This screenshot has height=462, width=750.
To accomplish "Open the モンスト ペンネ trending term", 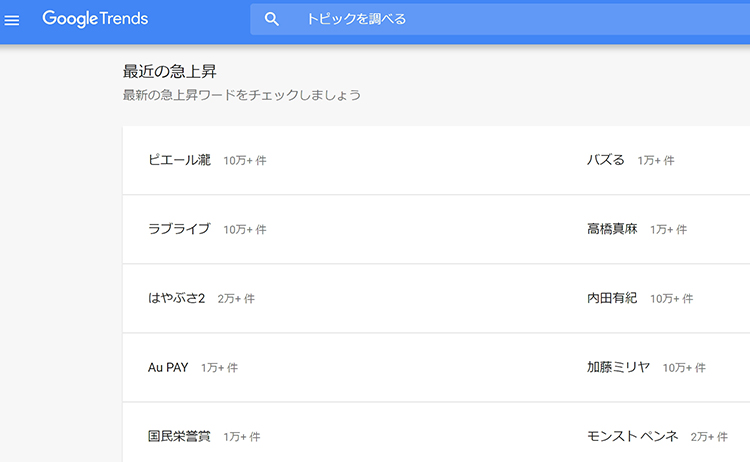I will 632,436.
